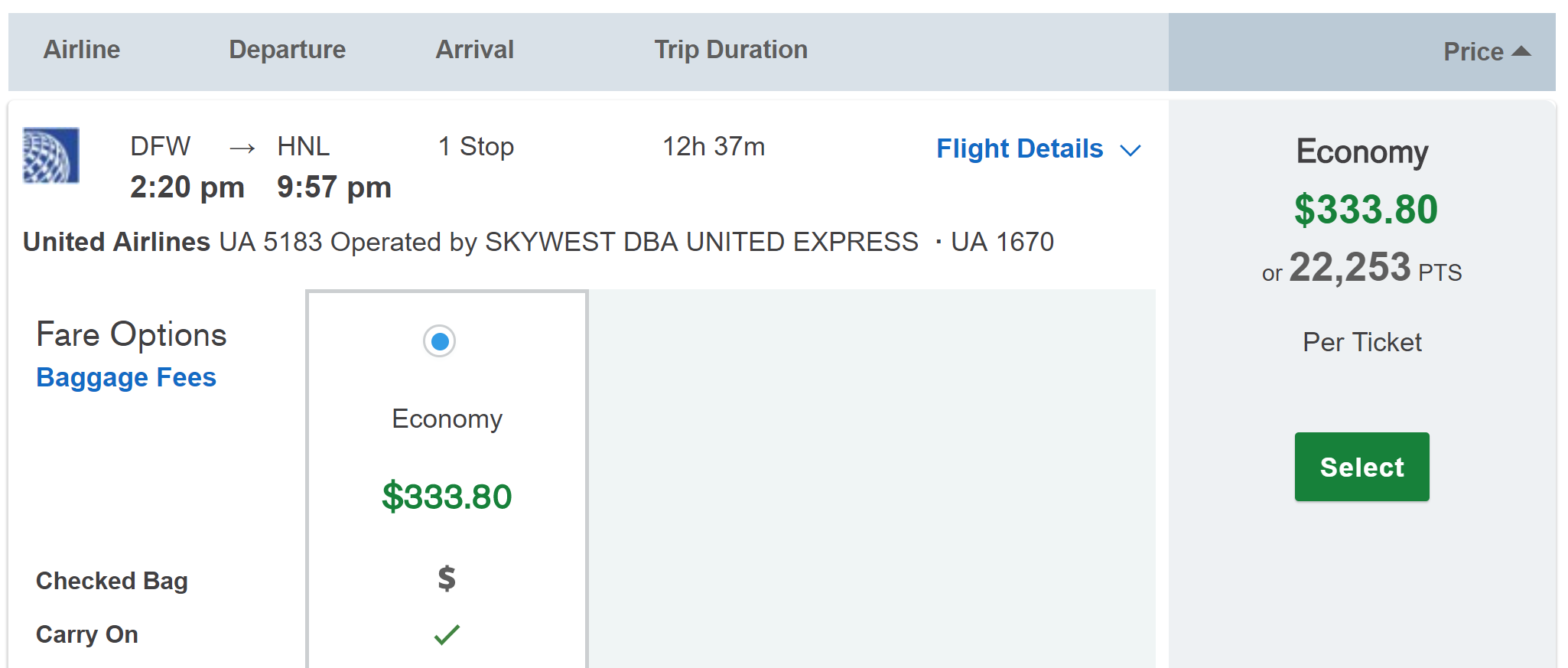This screenshot has width=1568, height=668.
Task: Click the 9:57 pm arrival time
Action: pos(334,187)
